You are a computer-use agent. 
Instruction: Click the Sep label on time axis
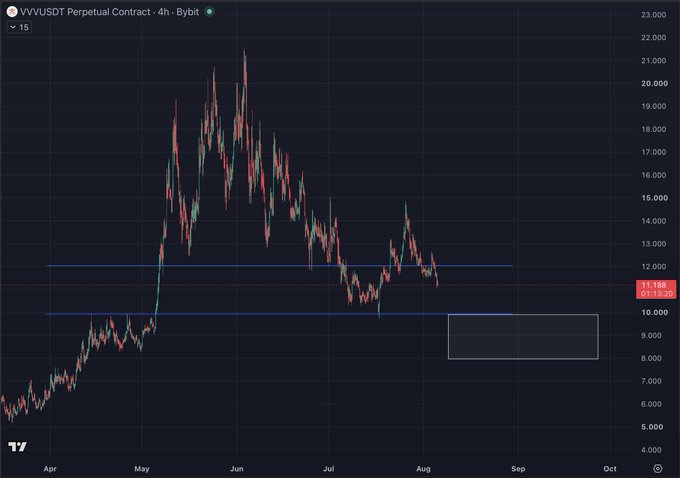pyautogui.click(x=518, y=468)
